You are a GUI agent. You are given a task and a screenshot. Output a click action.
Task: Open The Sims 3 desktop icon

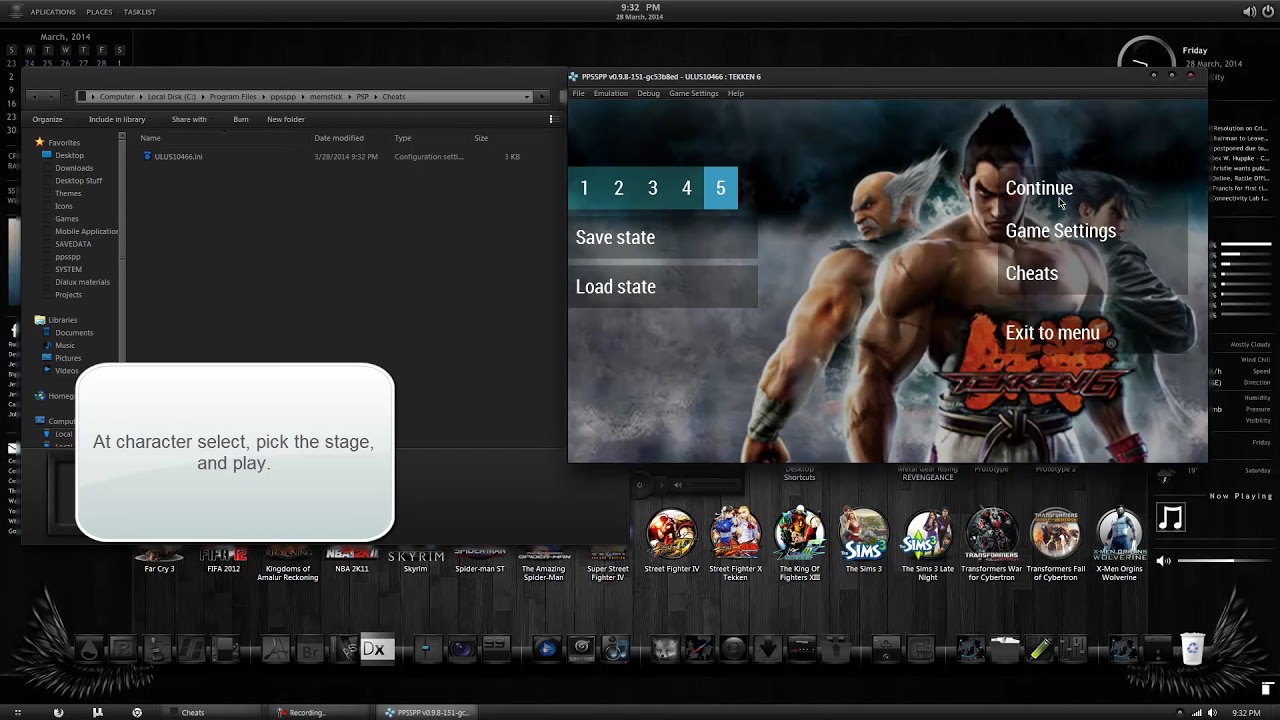point(863,534)
